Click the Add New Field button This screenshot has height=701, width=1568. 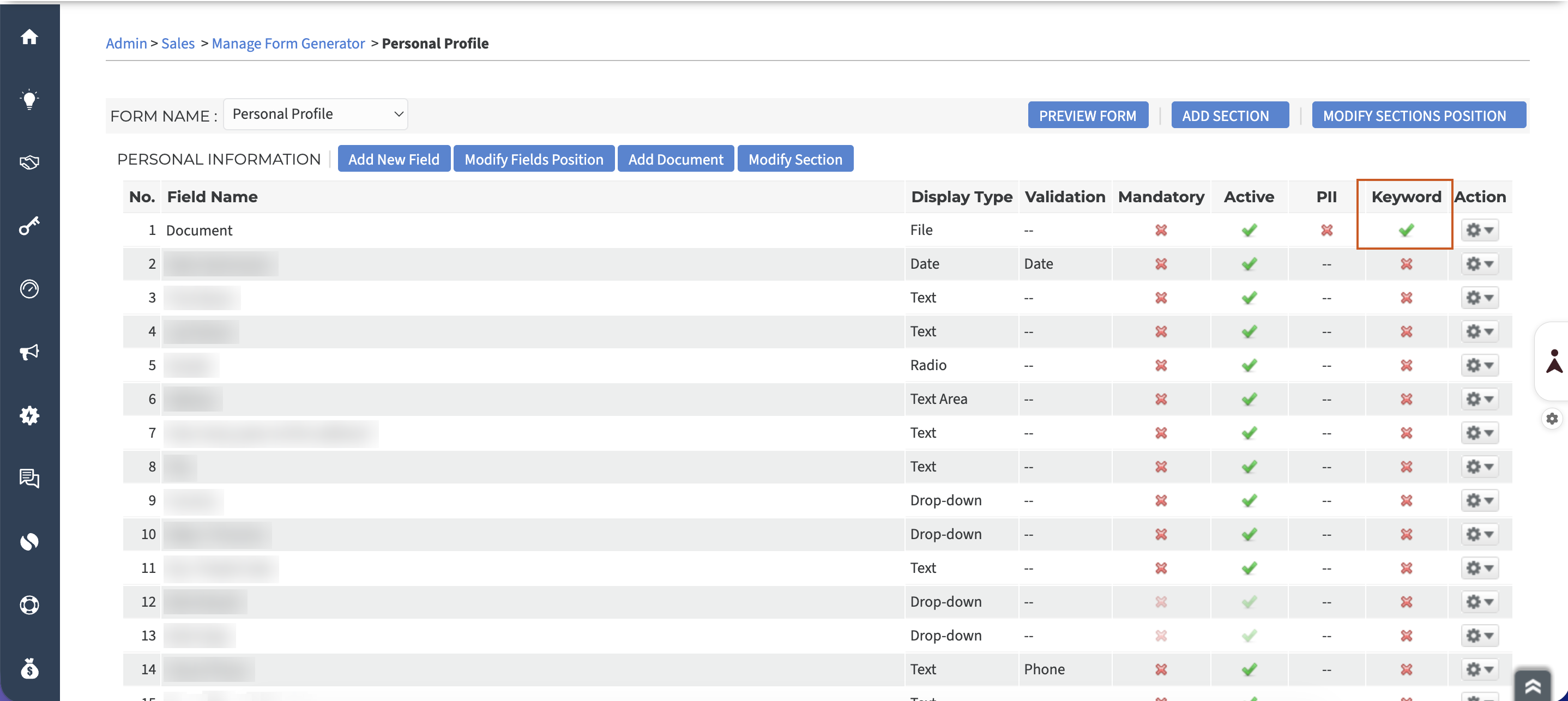click(x=394, y=159)
